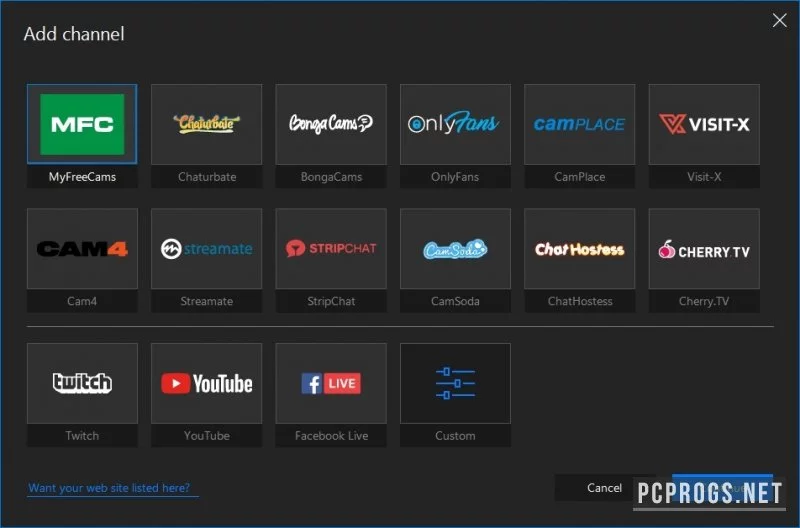Pick the Cam4 logo tile

(x=82, y=248)
